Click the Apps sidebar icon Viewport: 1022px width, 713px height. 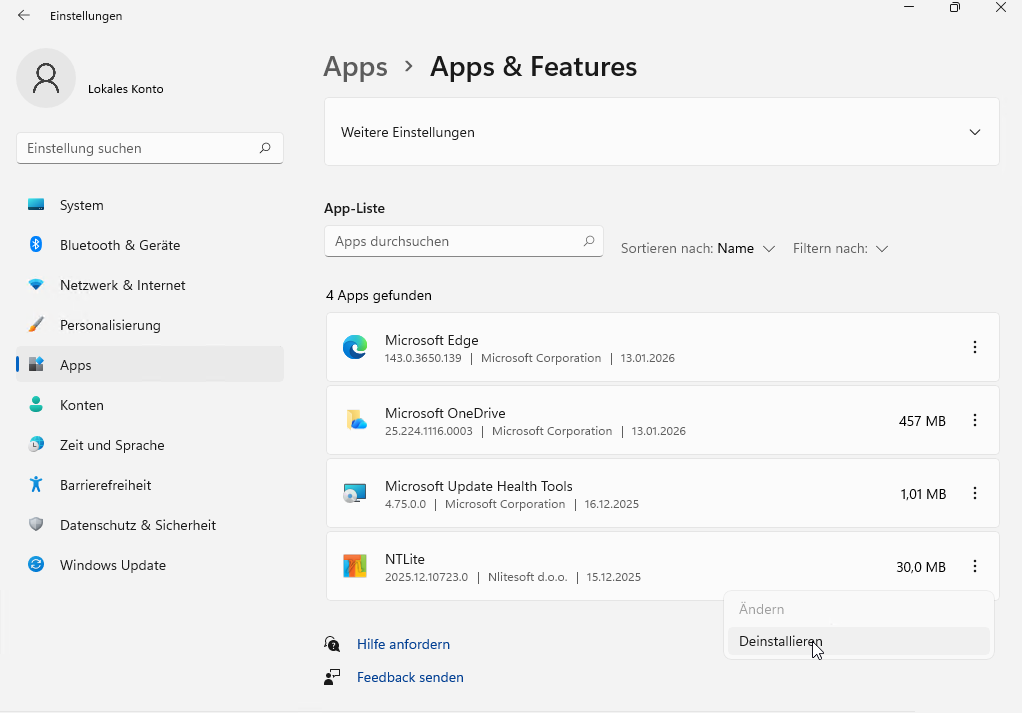(36, 364)
